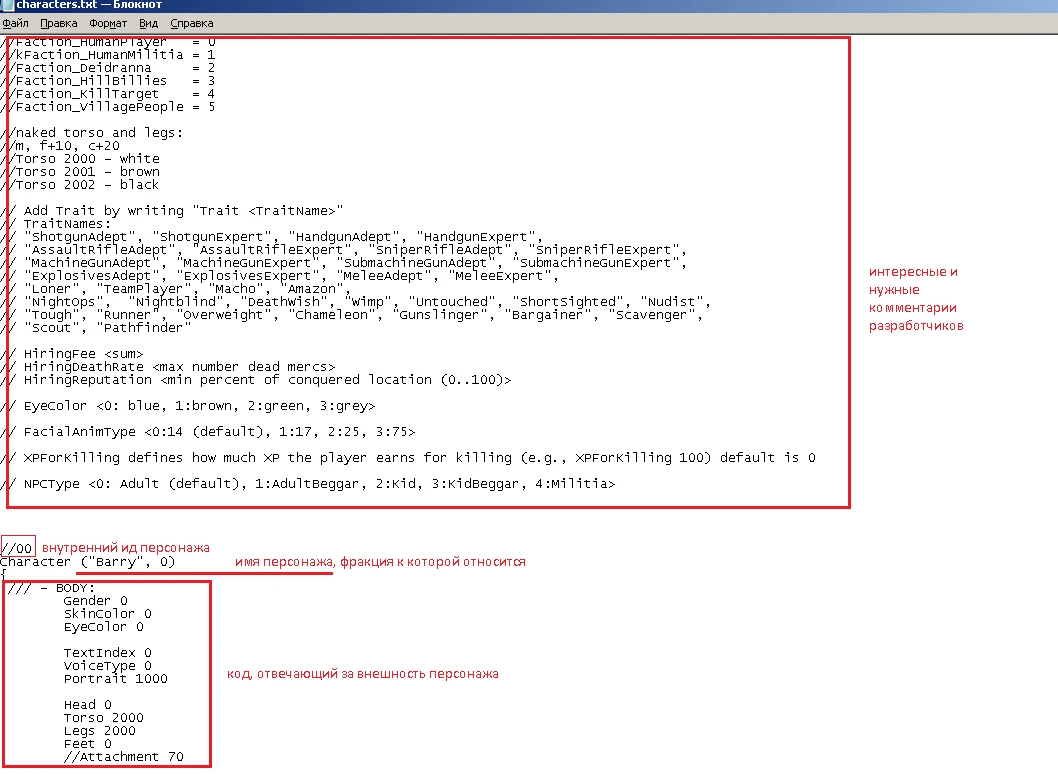The height and width of the screenshot is (774, 1058).
Task: Click the line 'Torso 2000 - white'
Action: coord(81,159)
